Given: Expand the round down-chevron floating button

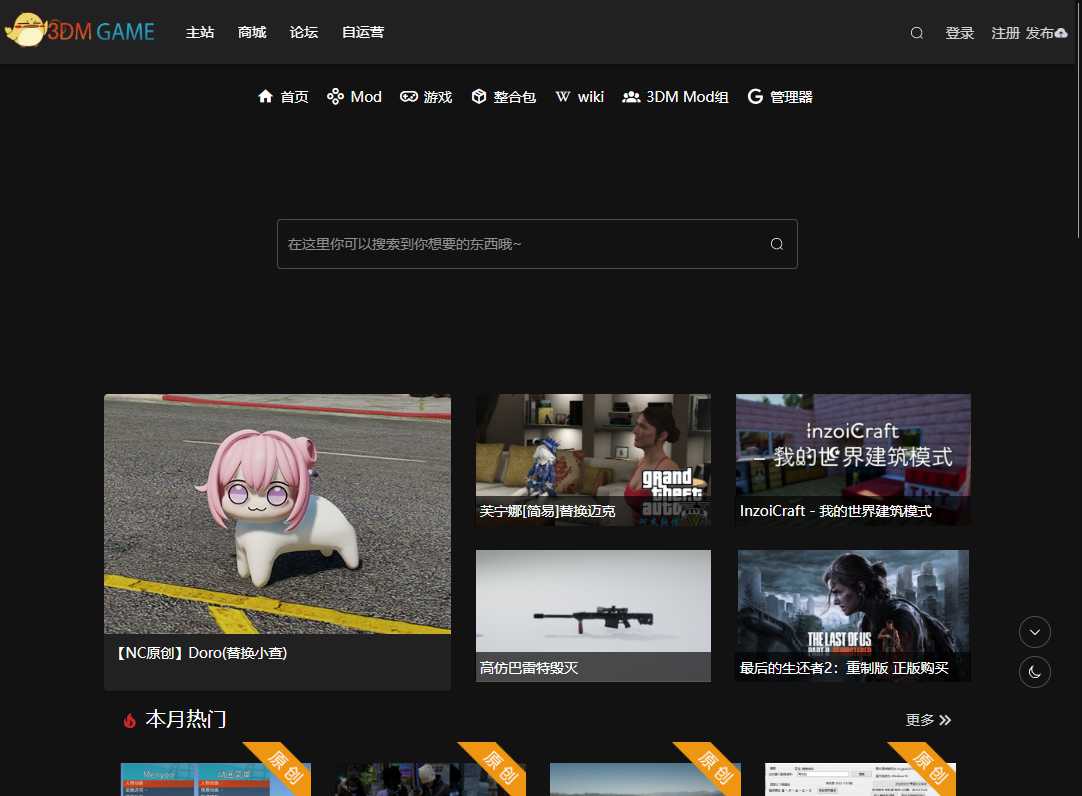Looking at the screenshot, I should 1035,632.
